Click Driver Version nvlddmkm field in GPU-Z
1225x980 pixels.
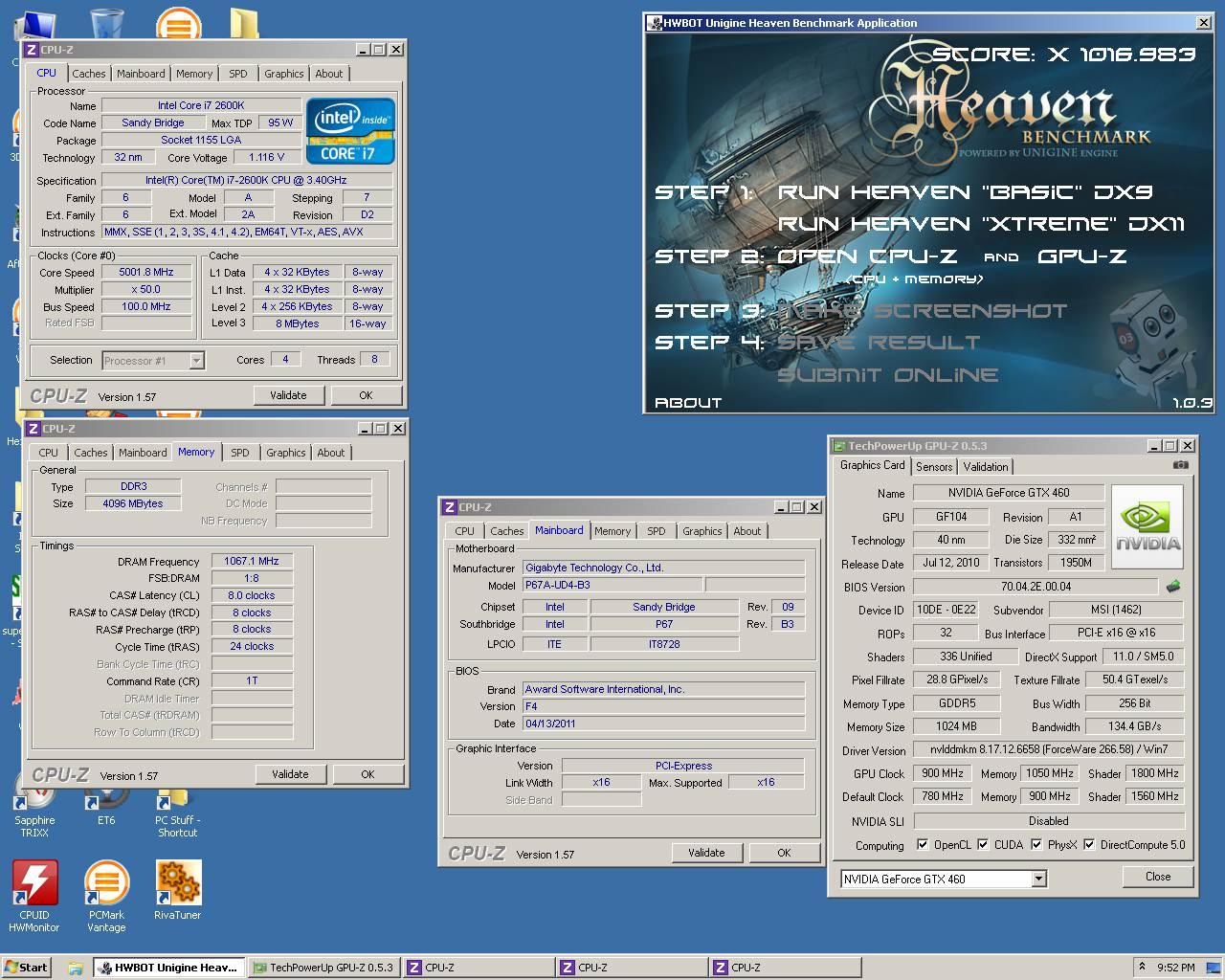coord(1049,750)
